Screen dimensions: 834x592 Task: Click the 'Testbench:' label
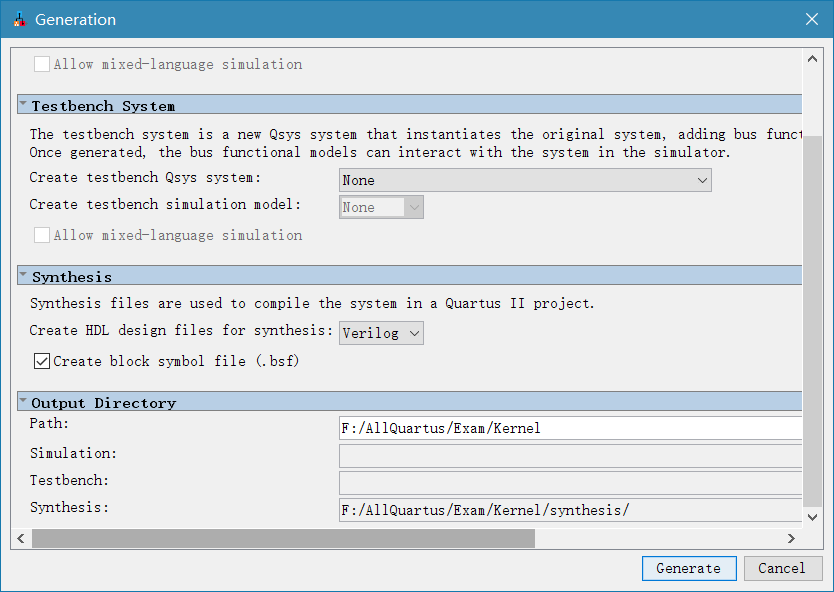[69, 480]
